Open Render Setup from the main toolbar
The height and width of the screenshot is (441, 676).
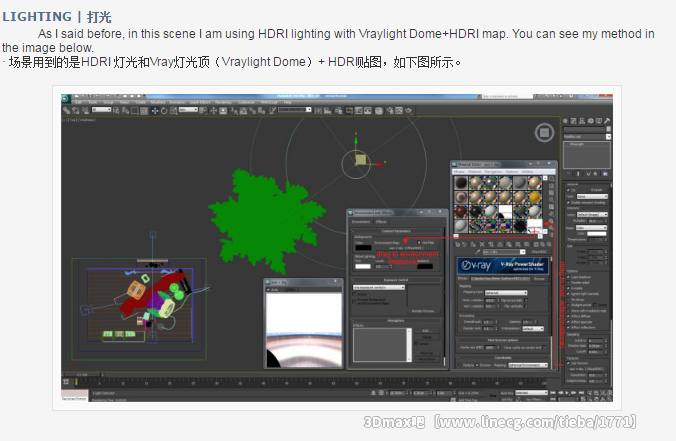[389, 110]
